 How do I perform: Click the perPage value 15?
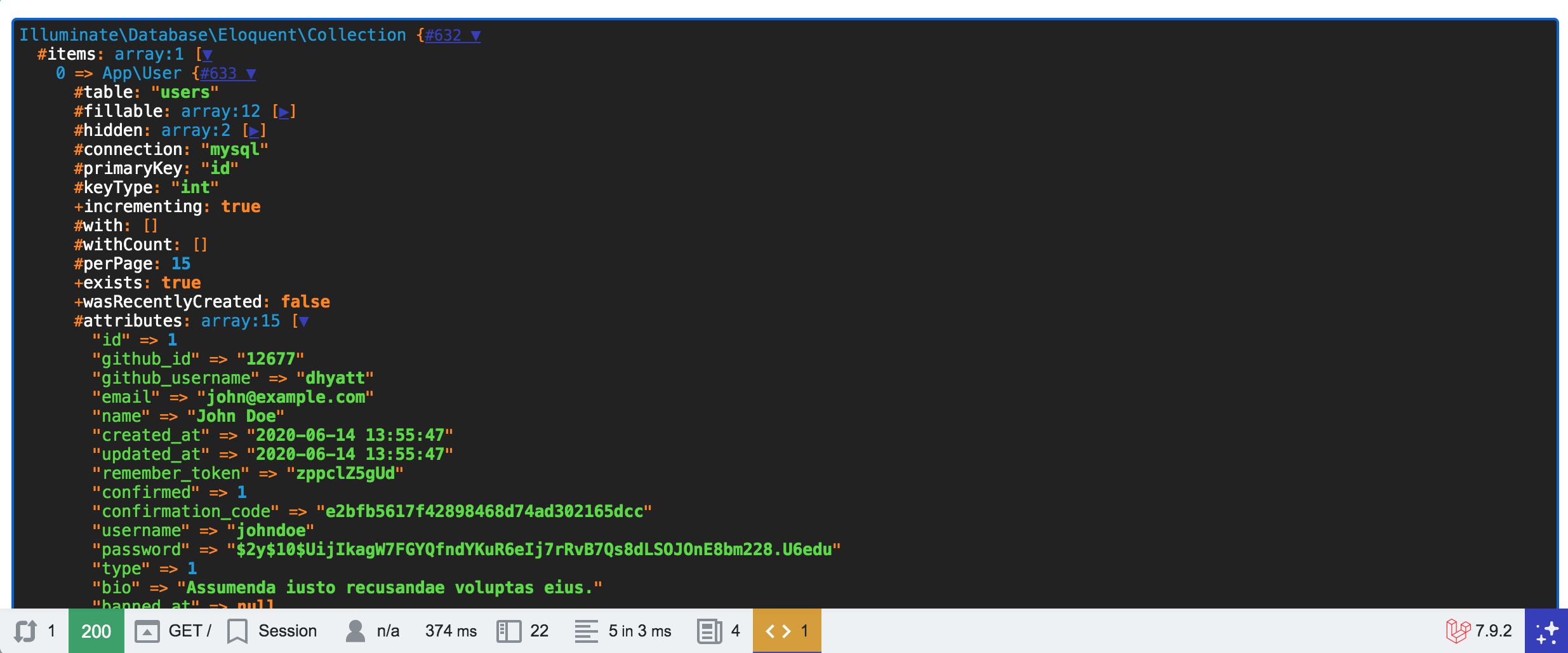coord(181,264)
